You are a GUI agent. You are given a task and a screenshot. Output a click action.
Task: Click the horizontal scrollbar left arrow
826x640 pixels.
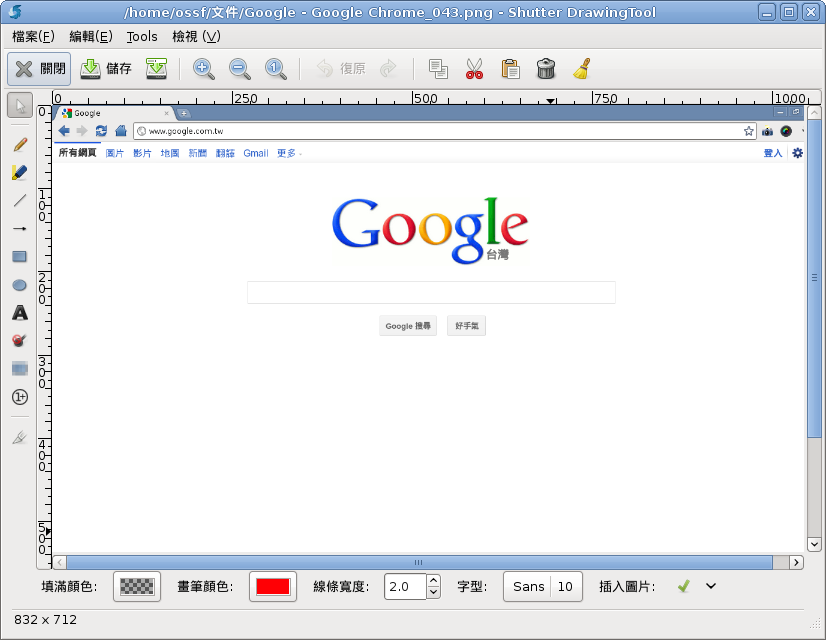[60, 562]
